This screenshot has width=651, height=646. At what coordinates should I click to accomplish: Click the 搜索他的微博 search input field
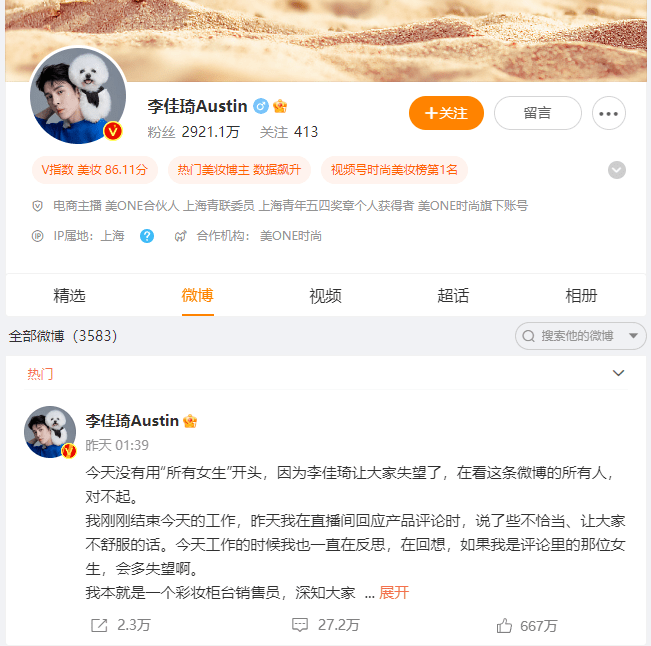[x=577, y=336]
